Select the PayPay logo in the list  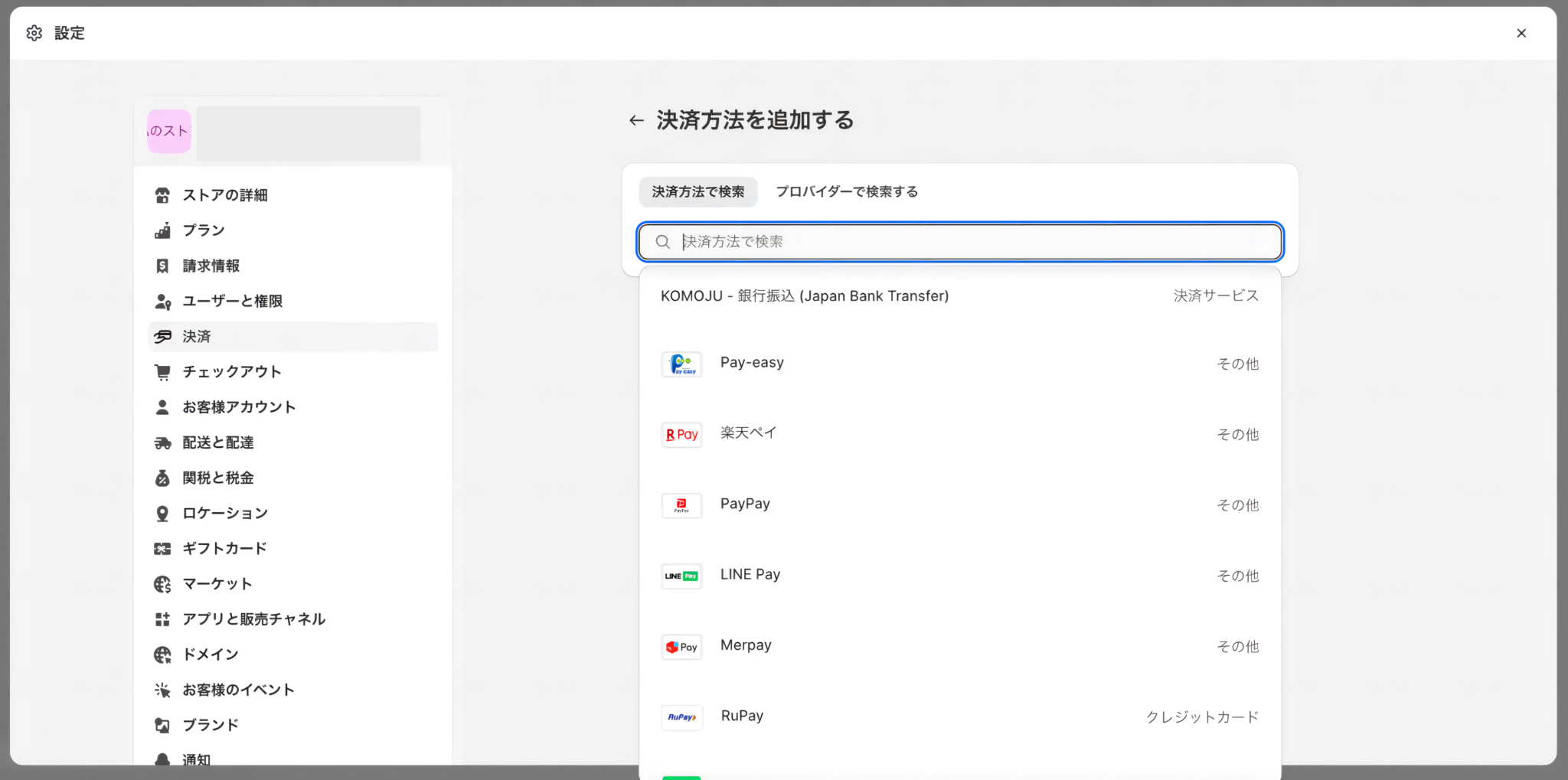tap(681, 505)
